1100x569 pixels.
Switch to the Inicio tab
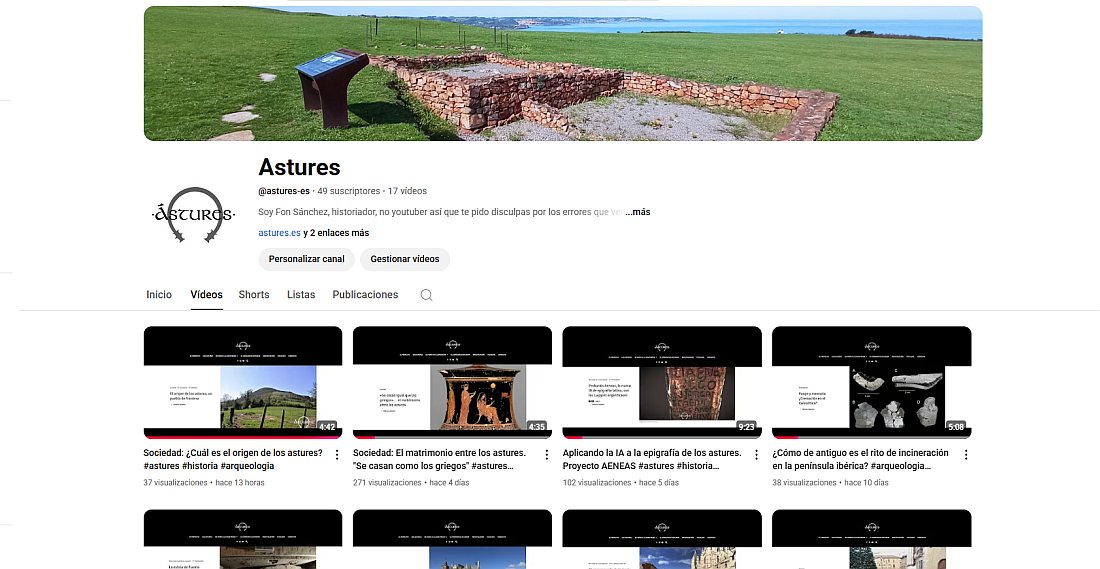coord(159,295)
